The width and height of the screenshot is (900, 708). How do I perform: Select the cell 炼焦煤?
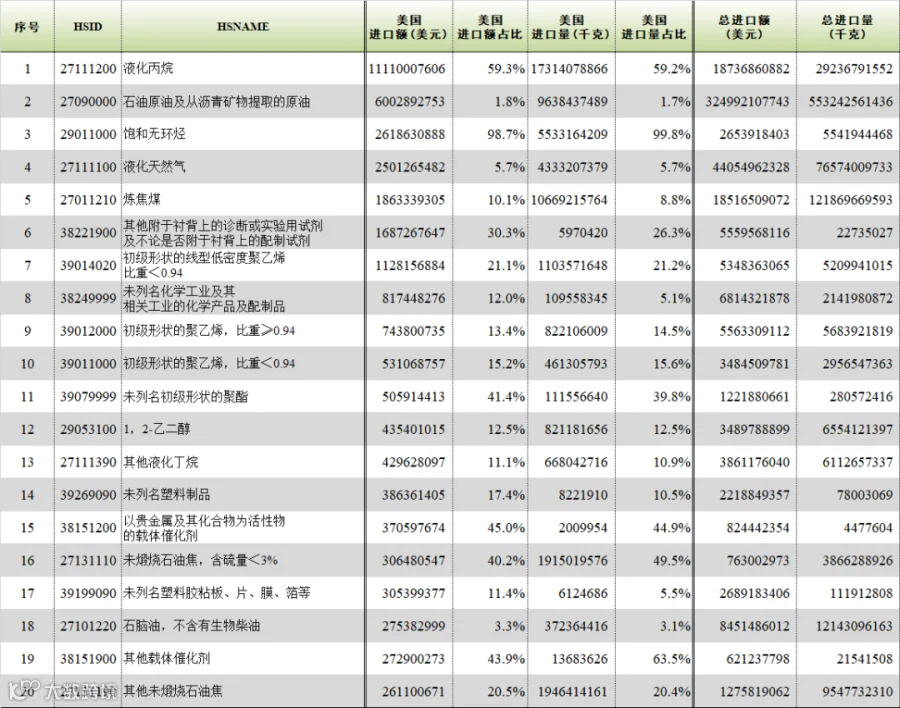tap(142, 199)
